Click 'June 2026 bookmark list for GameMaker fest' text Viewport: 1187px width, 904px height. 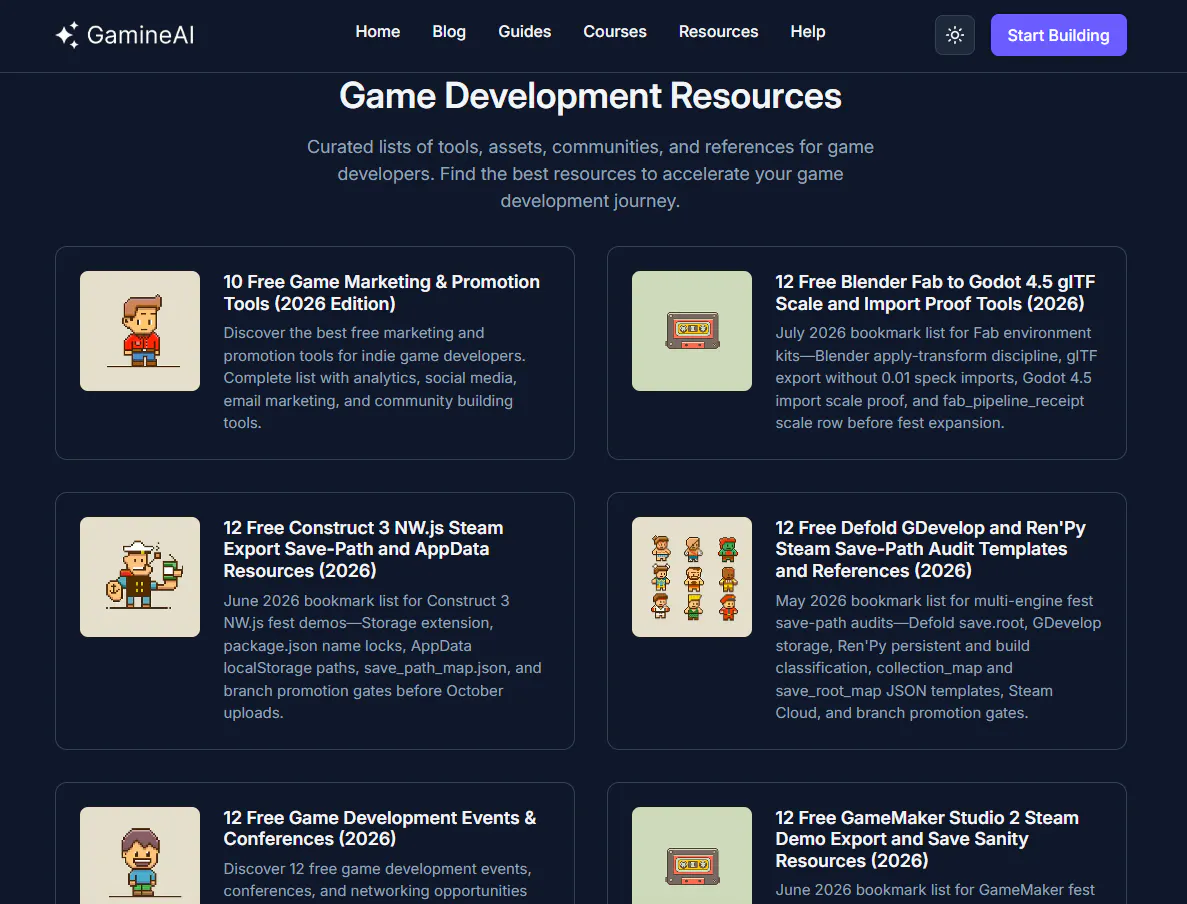(x=935, y=890)
